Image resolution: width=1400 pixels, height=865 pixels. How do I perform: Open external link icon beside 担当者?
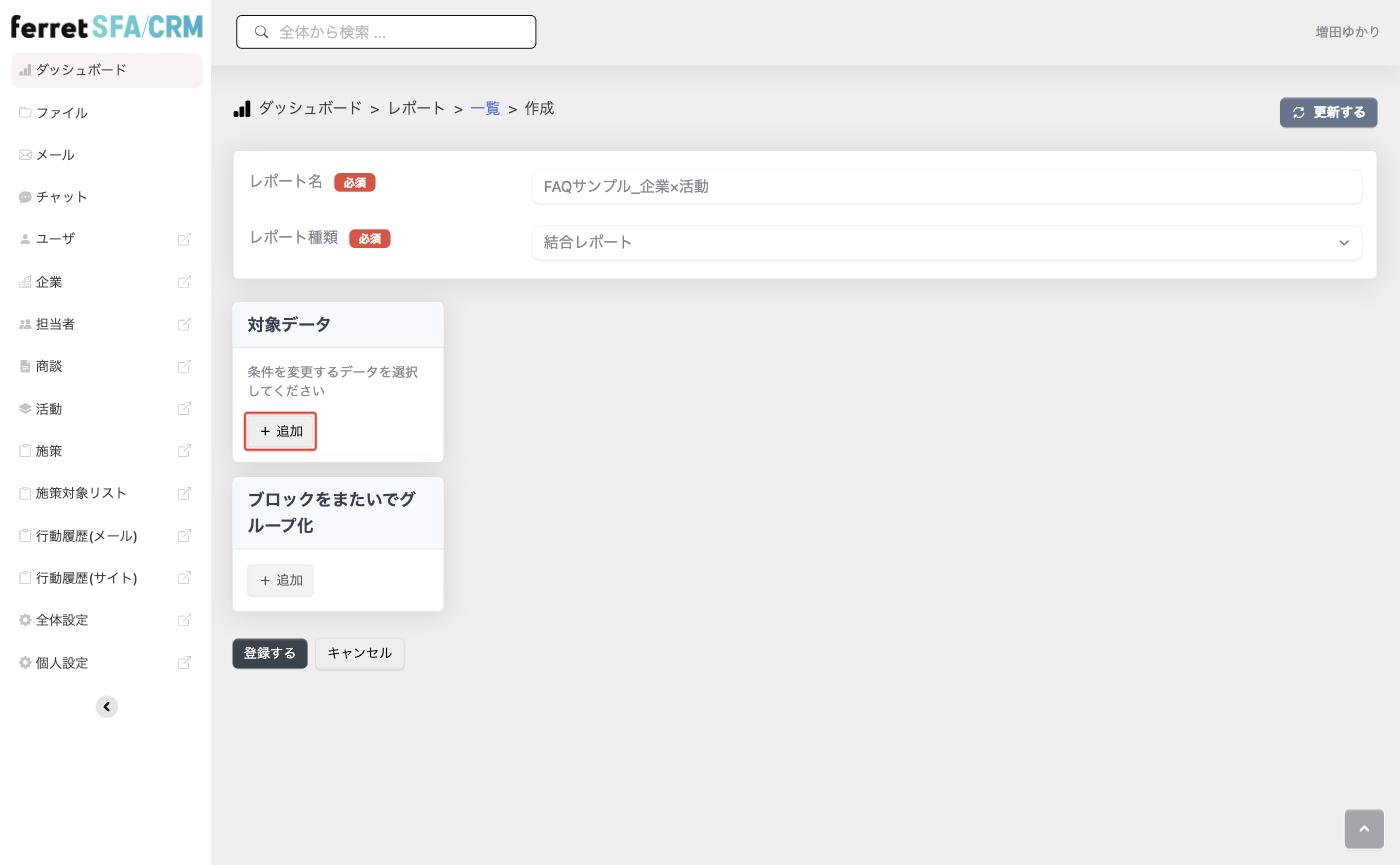pos(184,324)
